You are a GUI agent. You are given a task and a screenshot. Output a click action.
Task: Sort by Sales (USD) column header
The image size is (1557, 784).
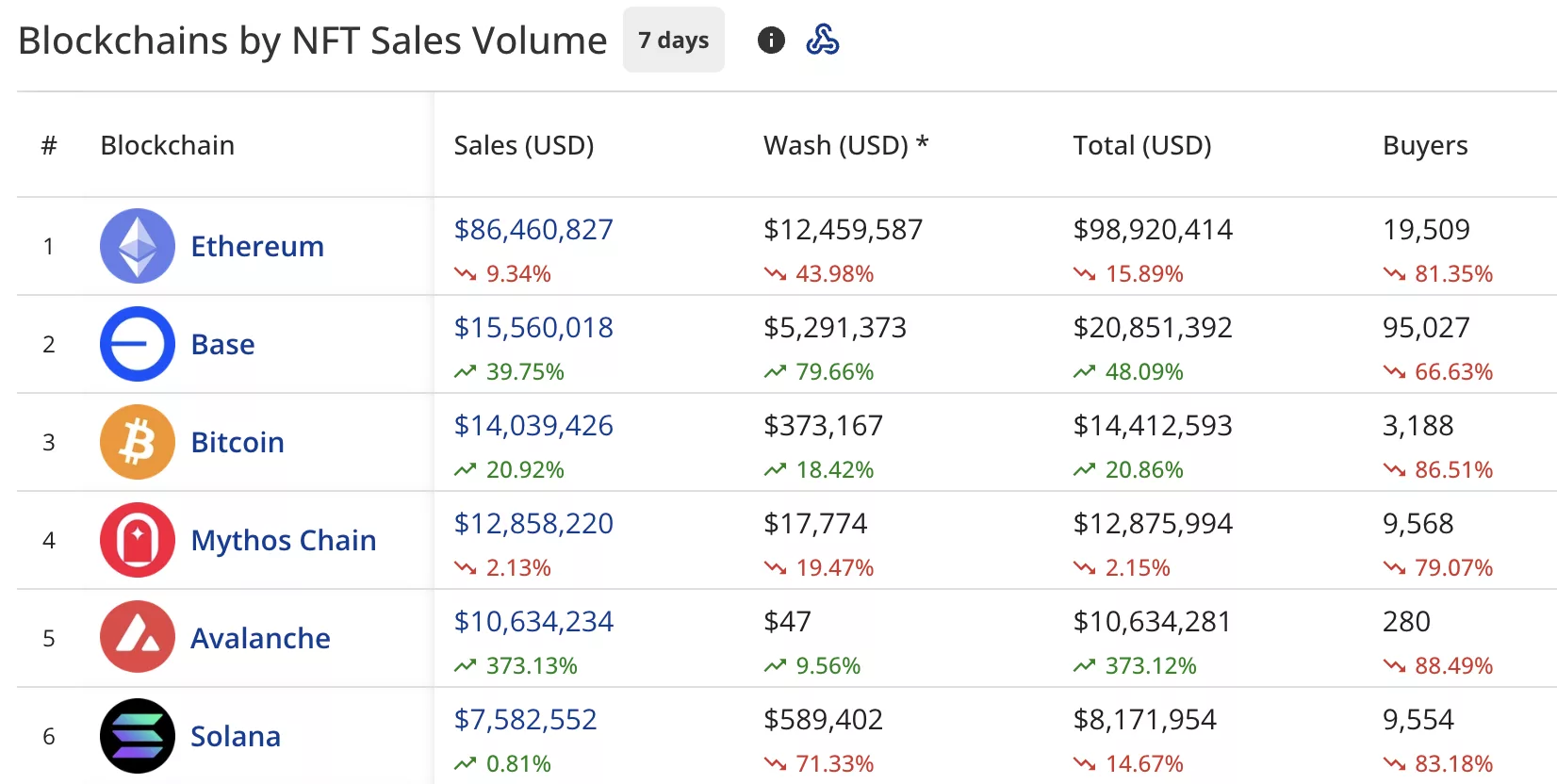pos(524,145)
